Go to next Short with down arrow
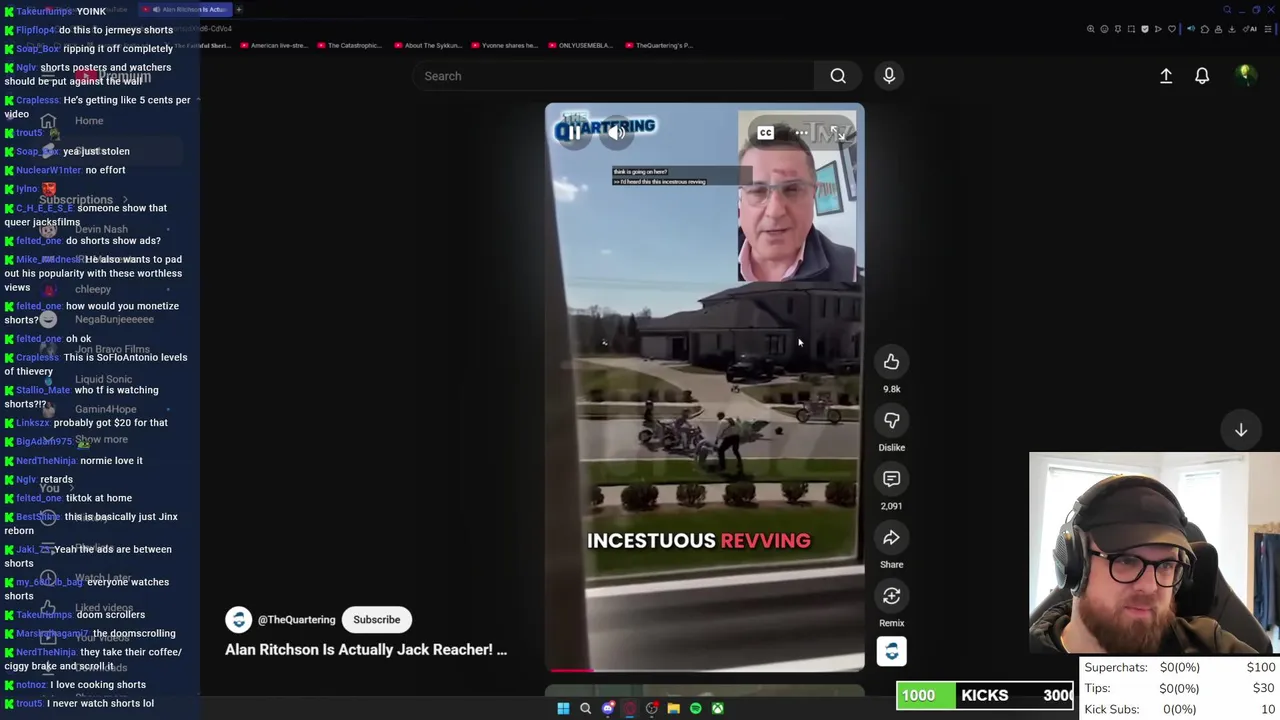 (x=1241, y=430)
